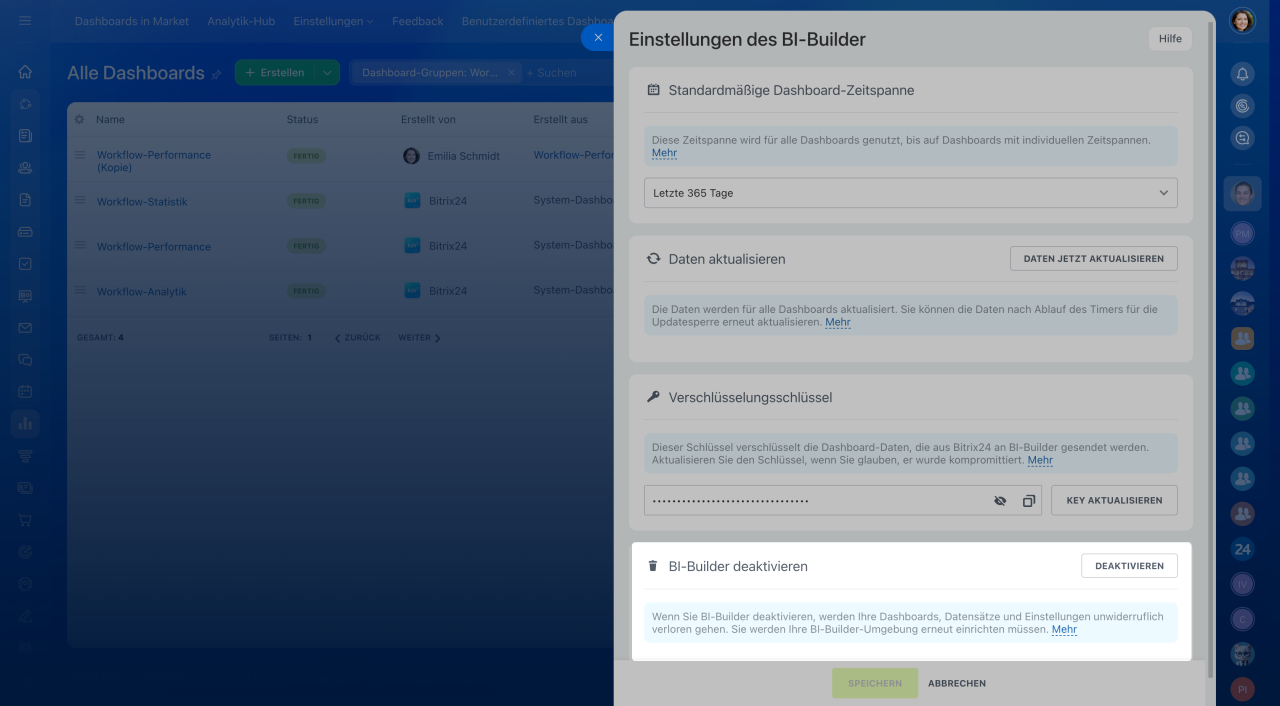Open the user profile avatar at top right

[x=1242, y=20]
